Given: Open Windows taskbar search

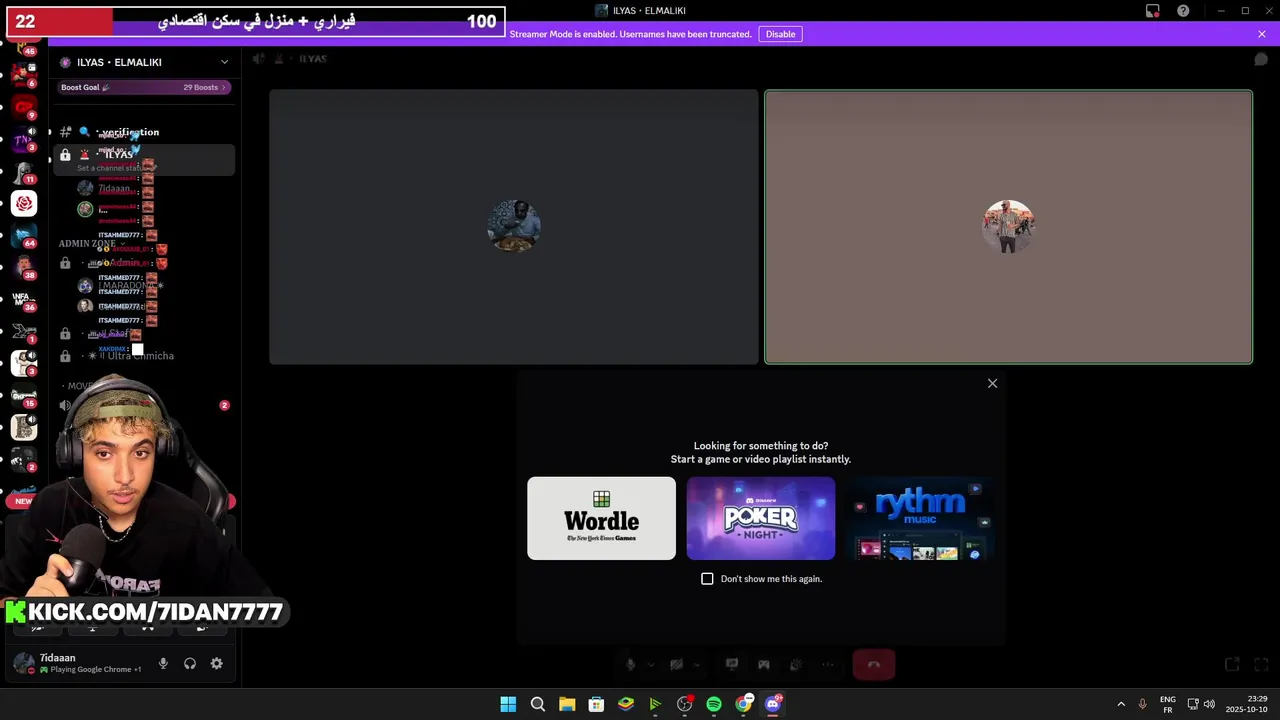Looking at the screenshot, I should pyautogui.click(x=537, y=704).
